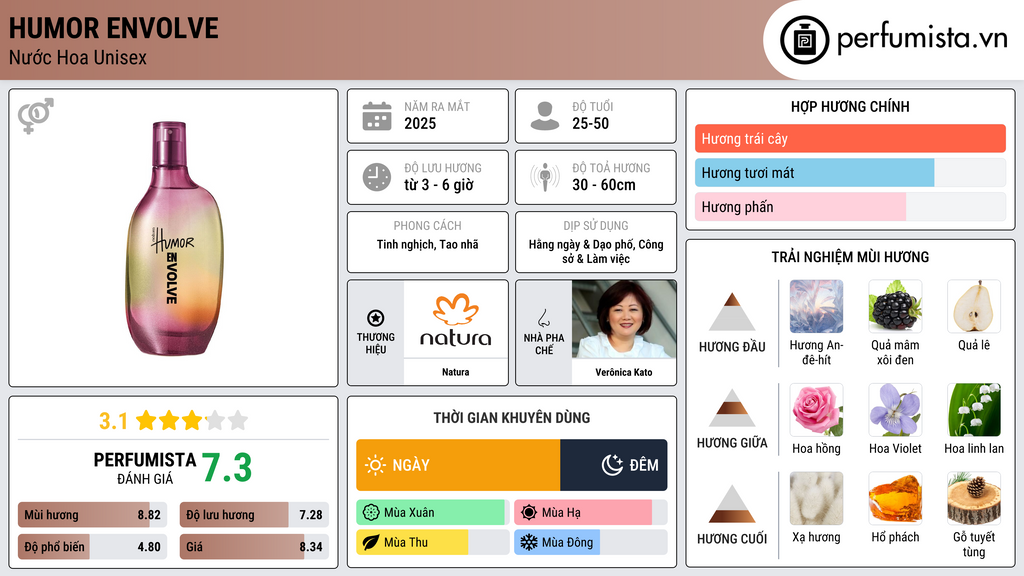Click the Giá 8.34 score bar

[254, 547]
